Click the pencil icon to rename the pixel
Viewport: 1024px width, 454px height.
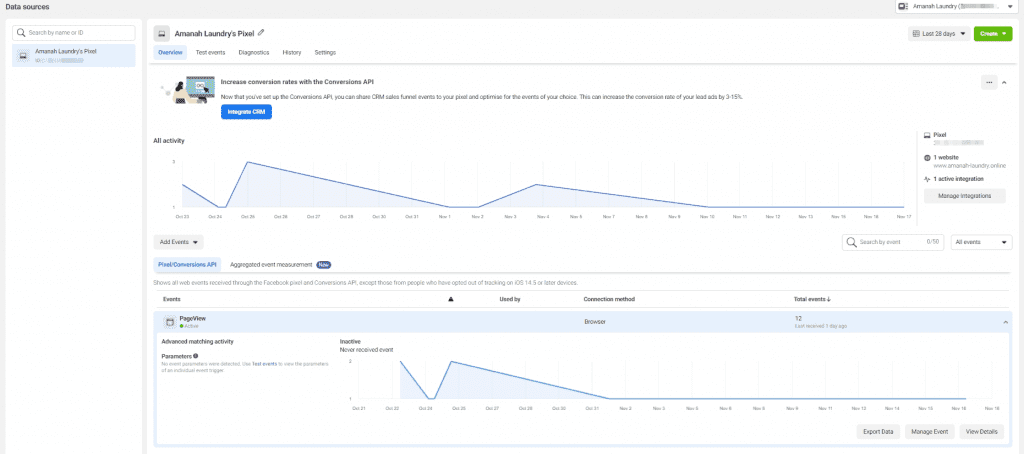261,33
